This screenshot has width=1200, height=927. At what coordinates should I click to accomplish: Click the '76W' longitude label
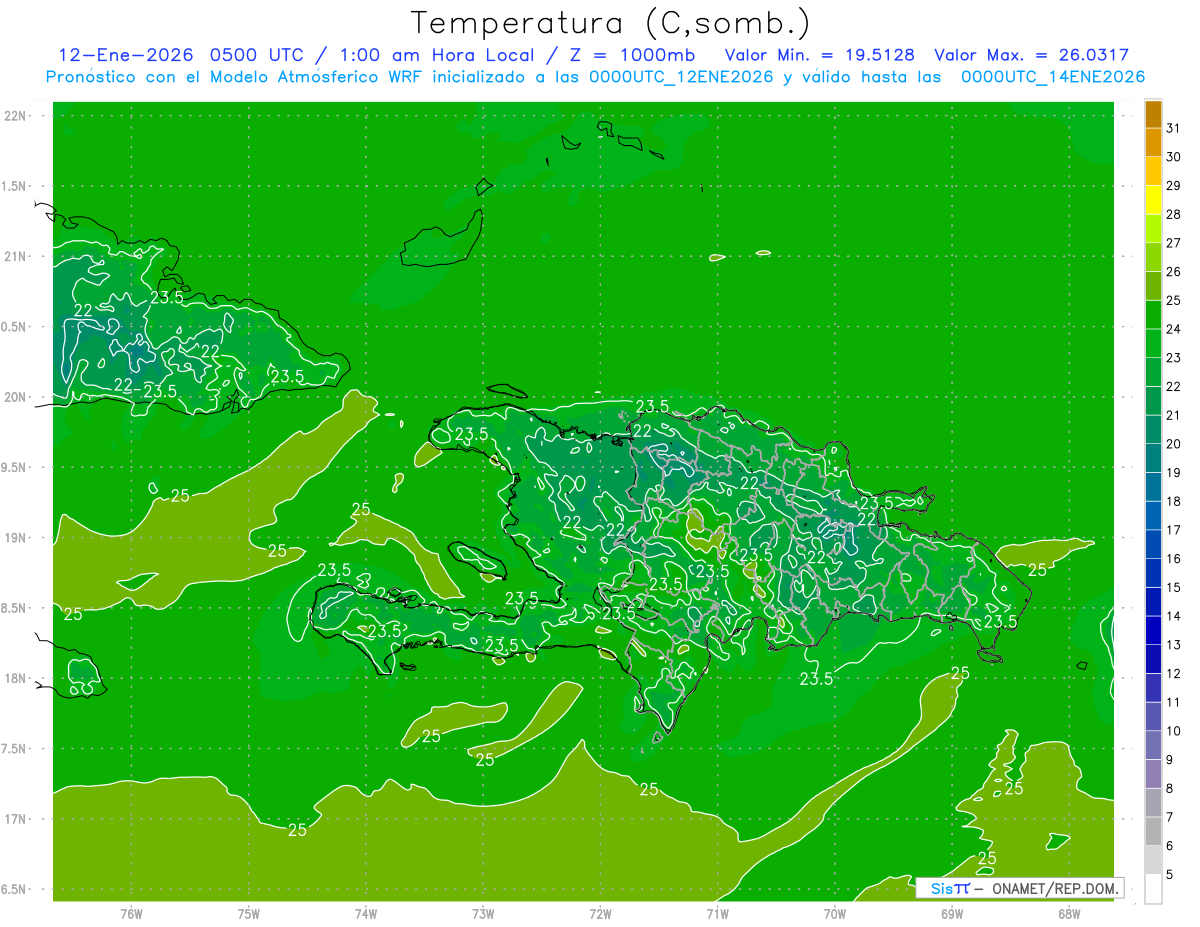click(x=131, y=913)
